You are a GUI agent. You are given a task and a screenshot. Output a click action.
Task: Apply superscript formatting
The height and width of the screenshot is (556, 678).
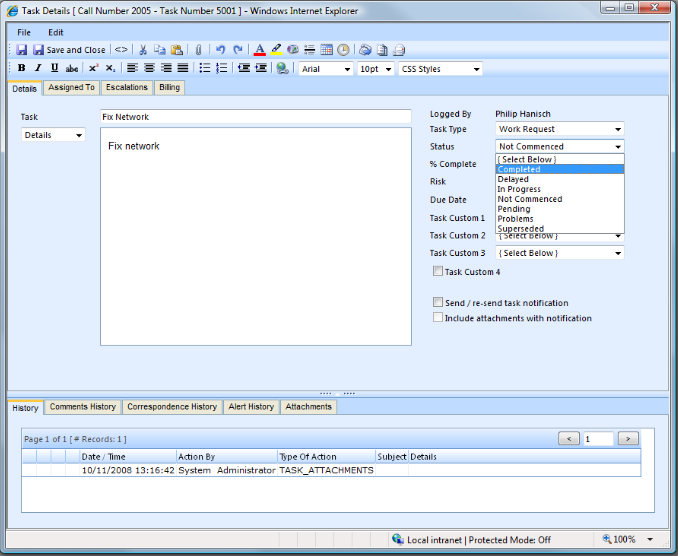click(93, 68)
